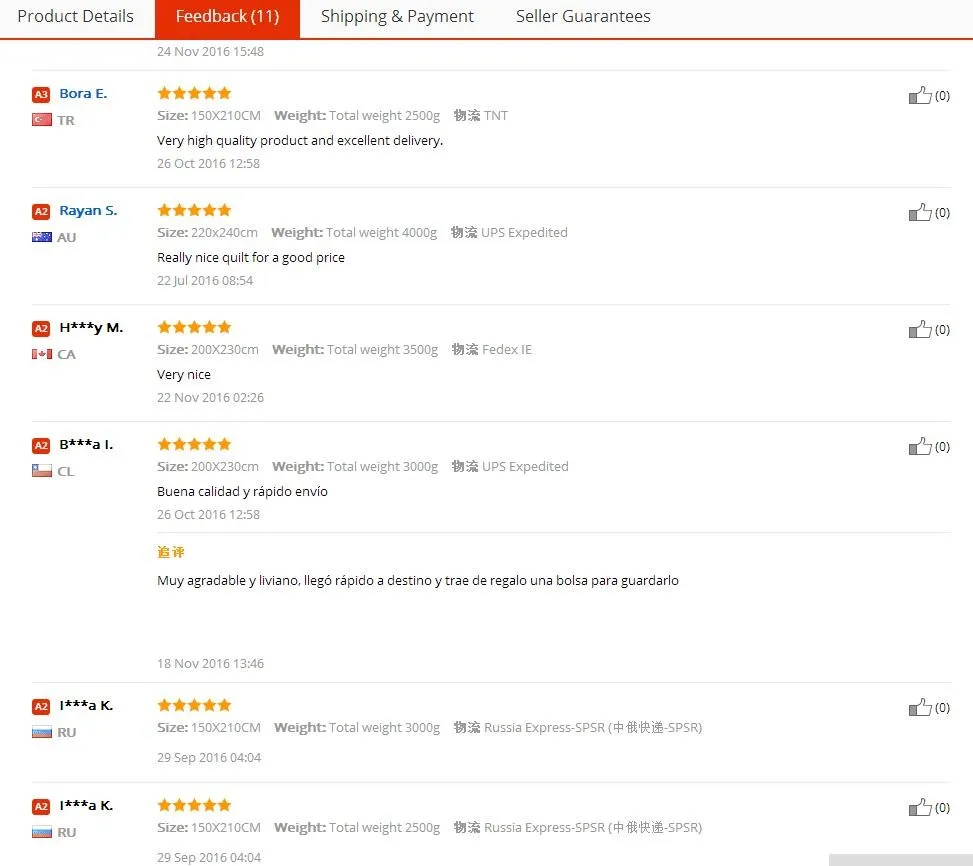Click thumbs-up on Rayan S.'s review
This screenshot has height=866, width=973.
pos(920,213)
